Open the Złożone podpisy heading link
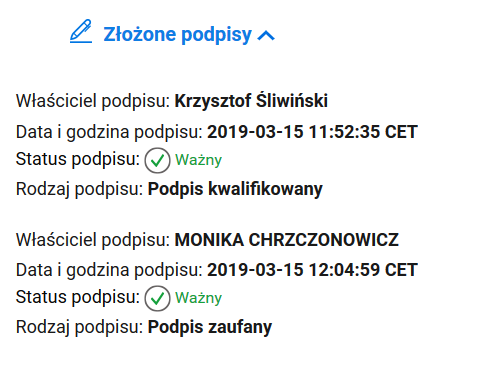 [177, 35]
